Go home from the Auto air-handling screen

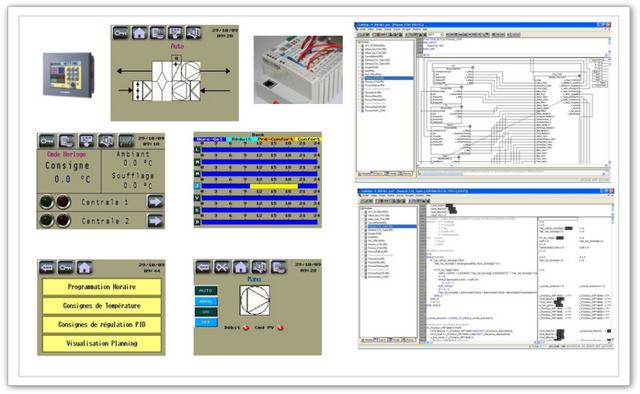coord(139,33)
